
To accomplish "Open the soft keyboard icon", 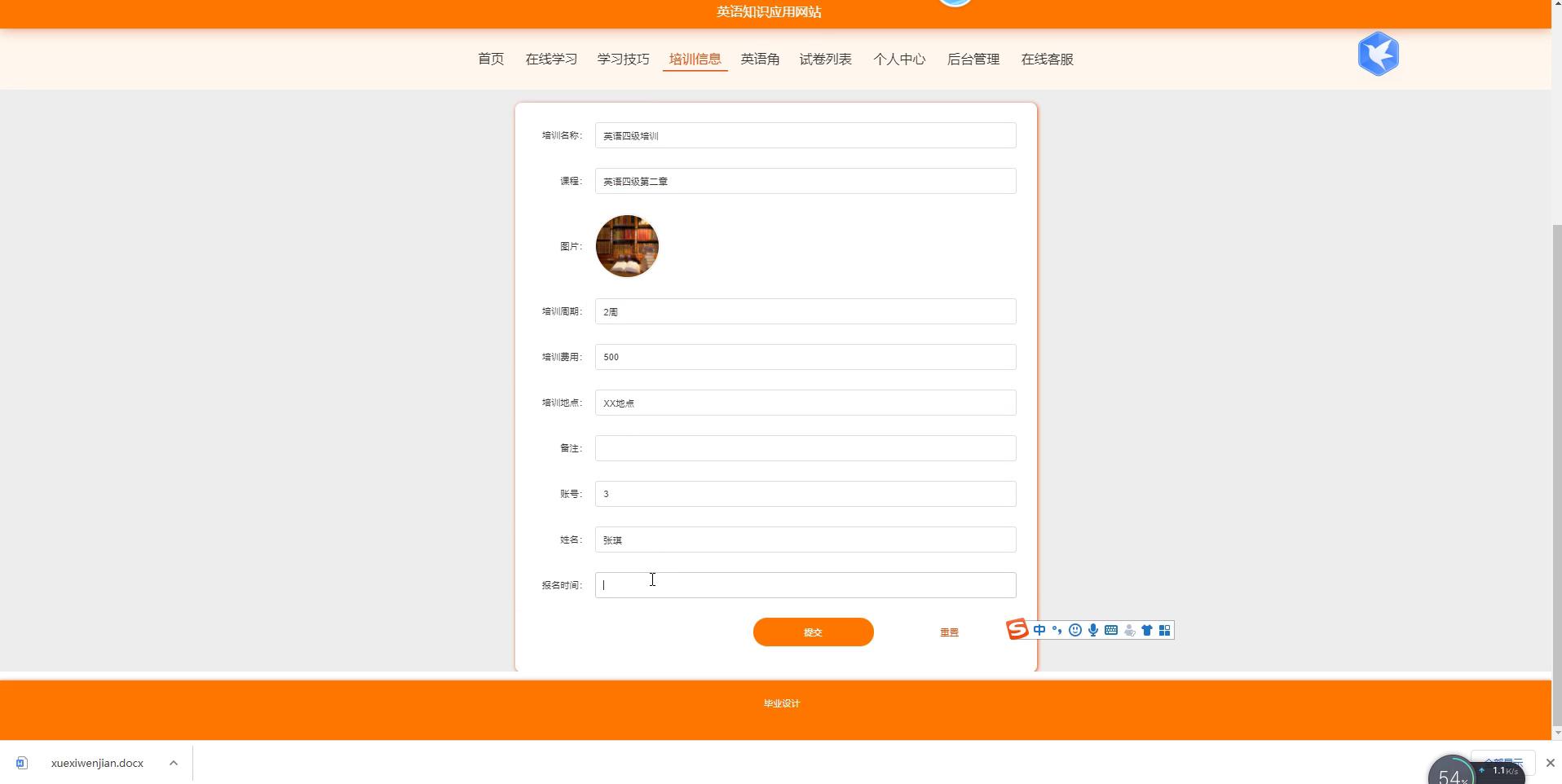I will pos(1111,630).
